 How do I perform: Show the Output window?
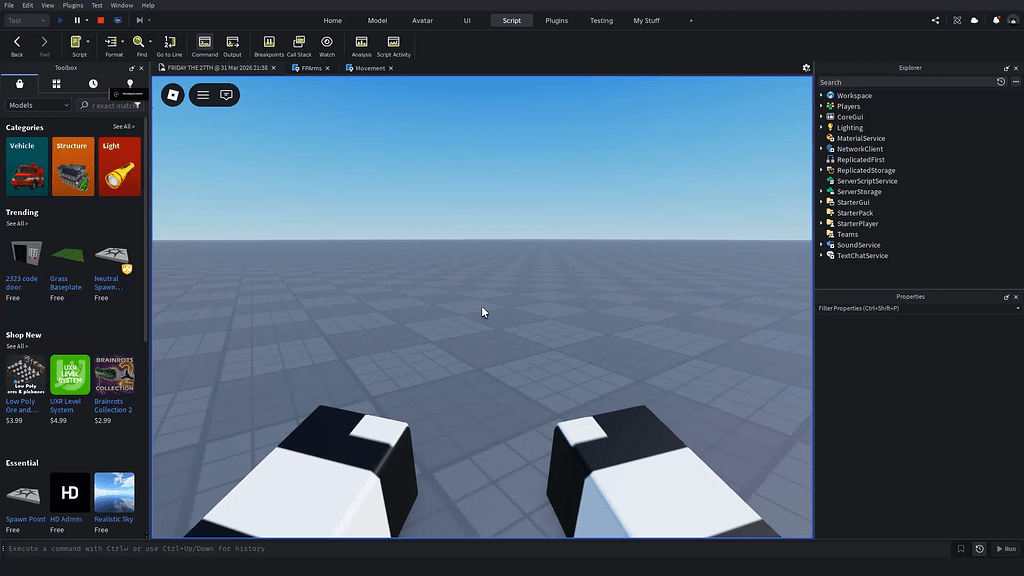tap(232, 46)
